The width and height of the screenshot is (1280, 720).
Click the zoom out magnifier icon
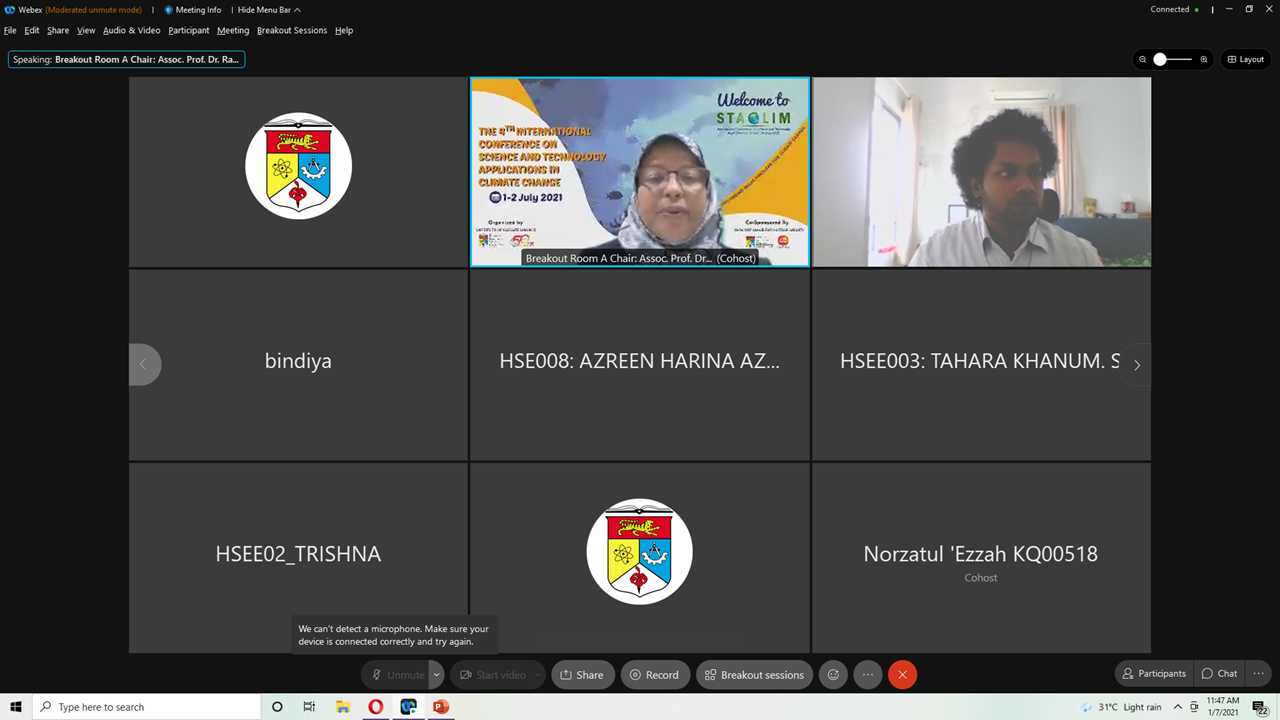pos(1142,60)
